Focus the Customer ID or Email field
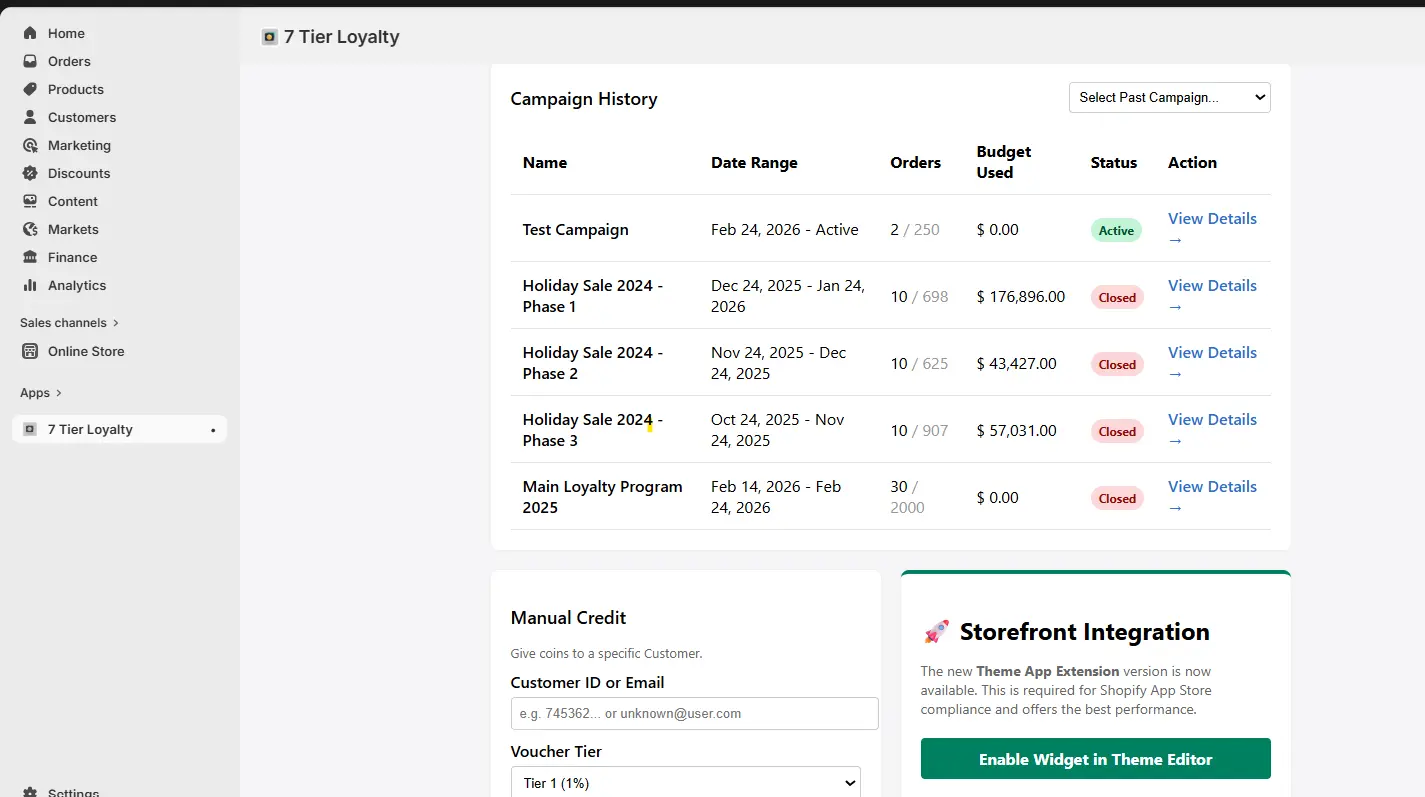This screenshot has height=797, width=1425. pyautogui.click(x=694, y=713)
